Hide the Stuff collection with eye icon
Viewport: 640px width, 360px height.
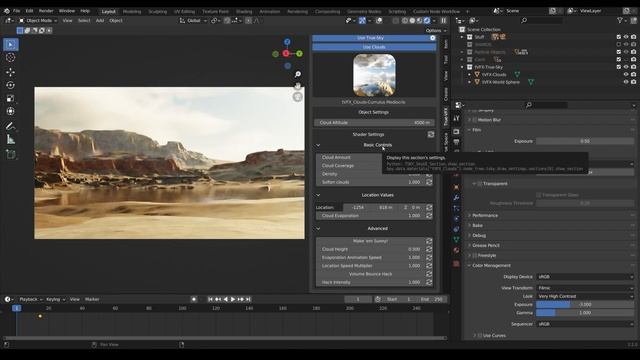click(x=626, y=37)
